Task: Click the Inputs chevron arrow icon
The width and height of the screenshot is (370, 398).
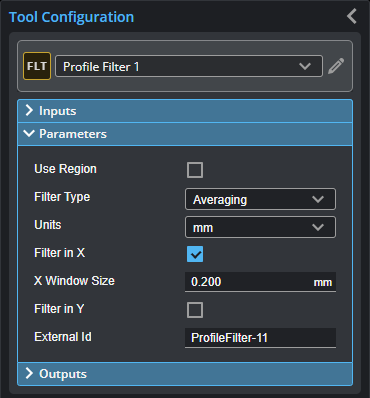Action: coord(29,110)
